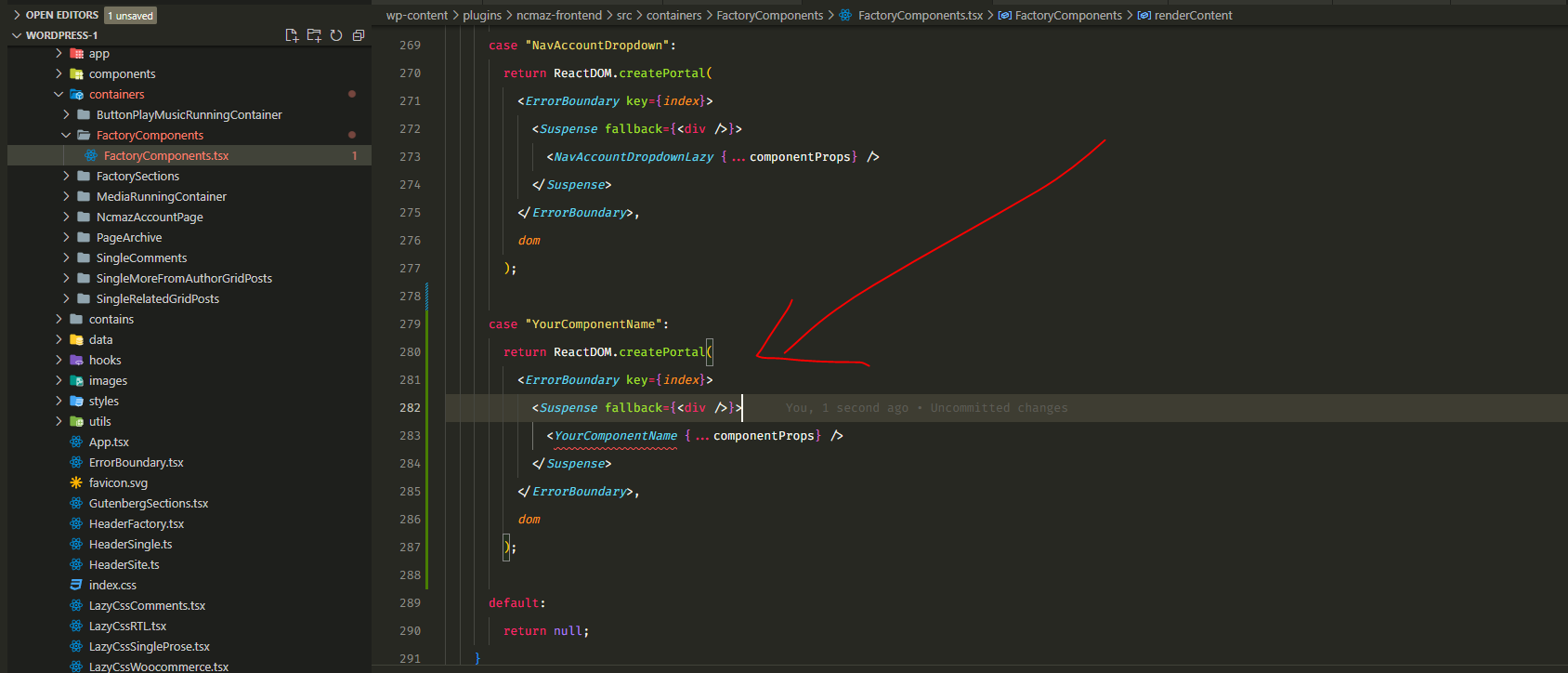Image resolution: width=1568 pixels, height=673 pixels.
Task: Click the HeaderSite.ts file icon
Action: 76,565
